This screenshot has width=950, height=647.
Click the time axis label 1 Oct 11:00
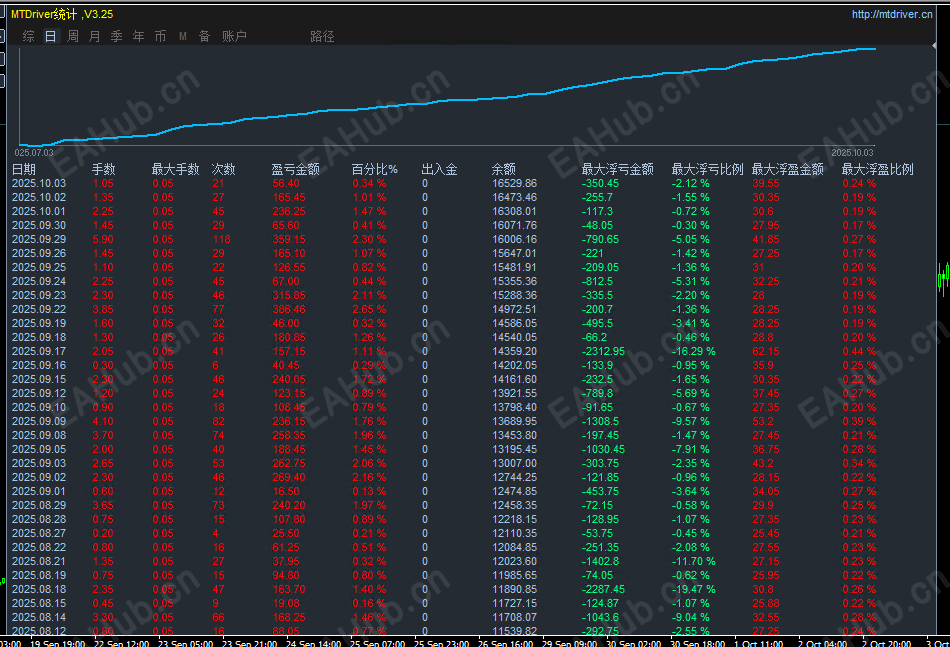(x=759, y=643)
